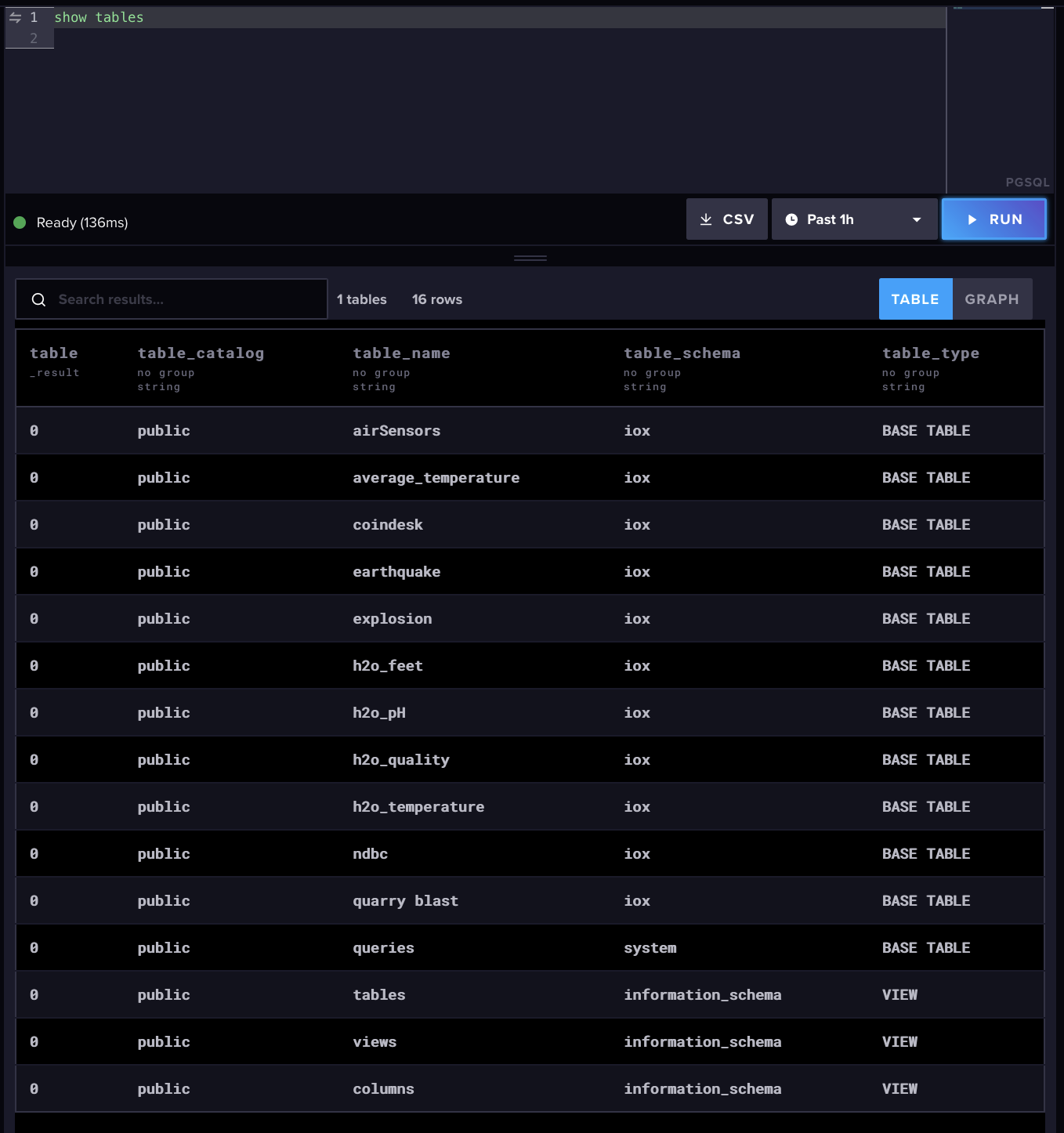This screenshot has height=1133, width=1064.
Task: Open the Past 1h time range dropdown
Action: 853,219
